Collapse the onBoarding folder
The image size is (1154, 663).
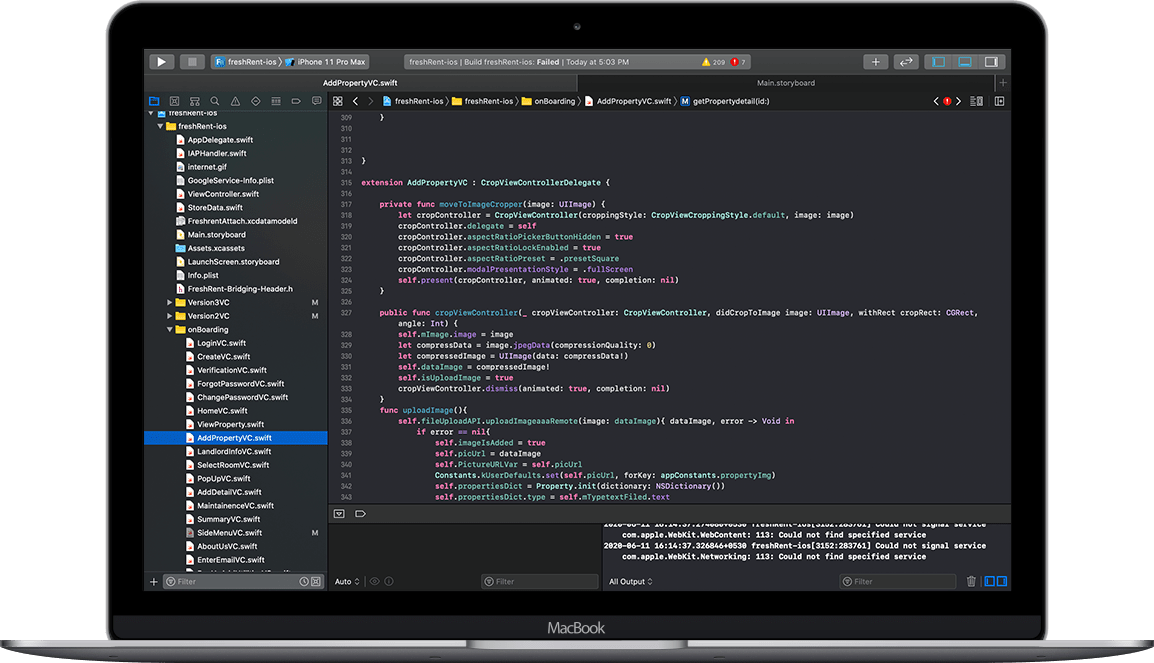tap(170, 329)
